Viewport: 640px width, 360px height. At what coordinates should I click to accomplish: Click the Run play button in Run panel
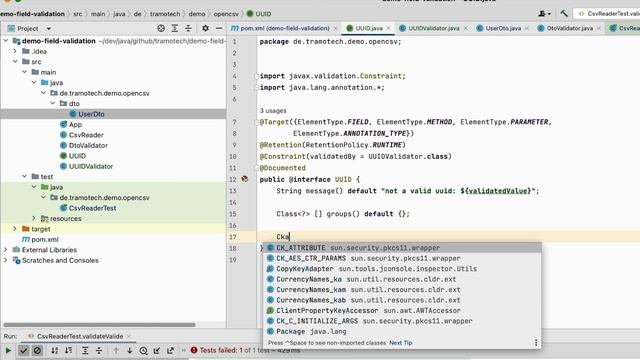click(x=8, y=350)
